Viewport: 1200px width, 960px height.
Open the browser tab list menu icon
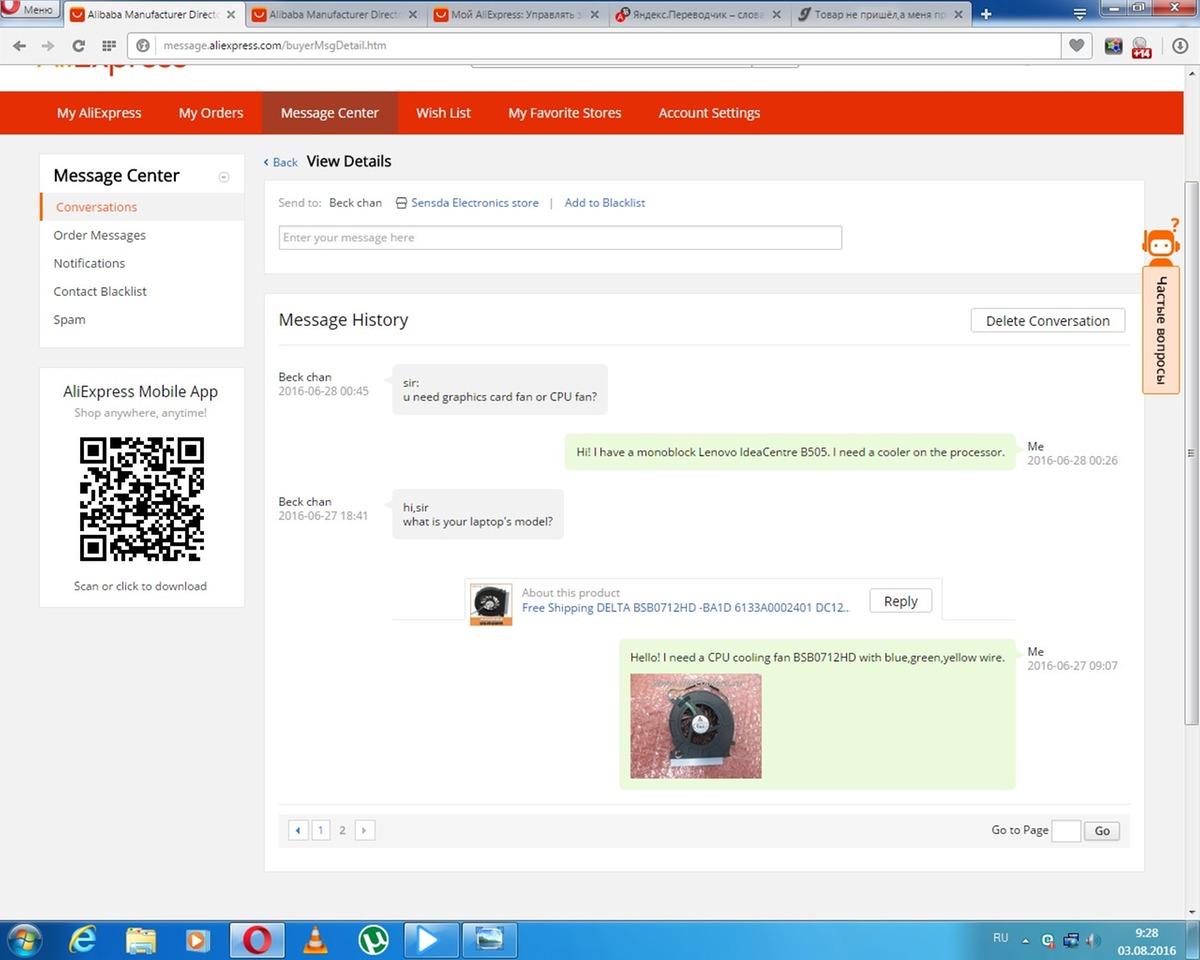(x=1080, y=13)
